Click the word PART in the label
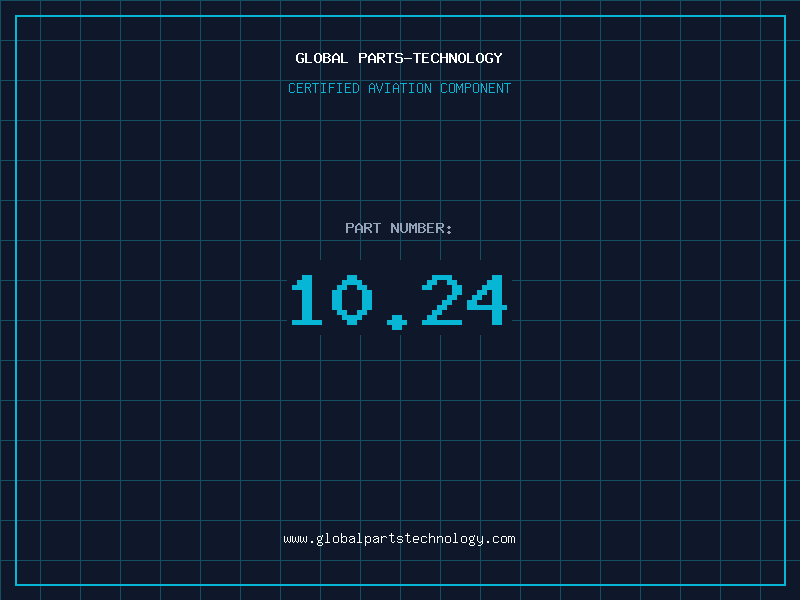The image size is (800, 600). tap(363, 228)
